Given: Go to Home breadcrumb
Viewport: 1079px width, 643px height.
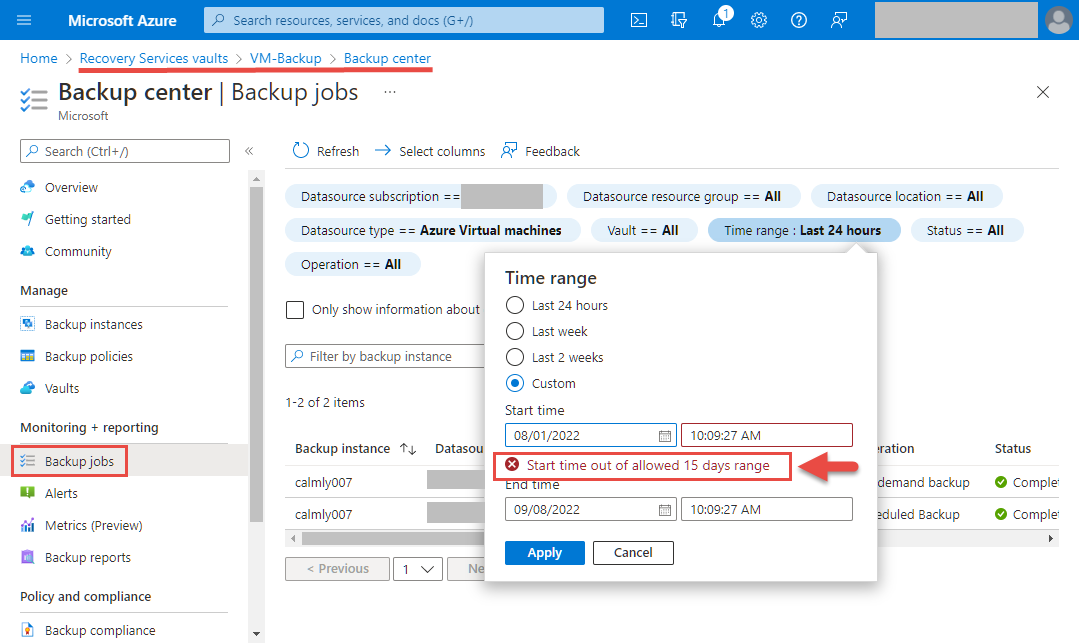Looking at the screenshot, I should [39, 59].
